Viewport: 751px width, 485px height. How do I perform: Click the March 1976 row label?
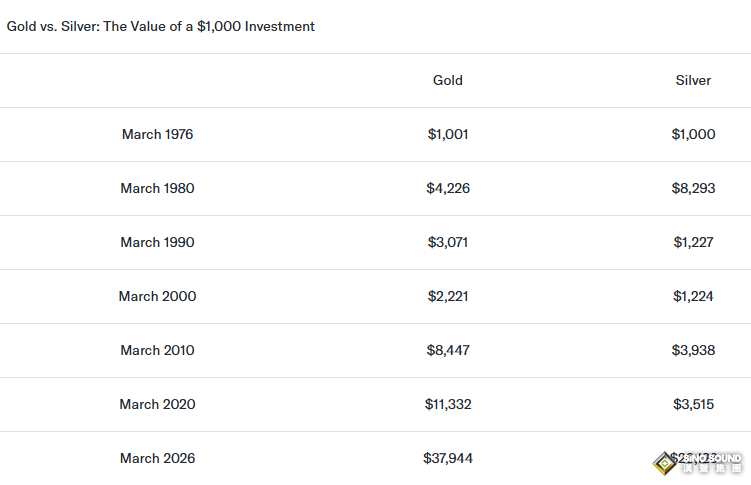pos(157,134)
